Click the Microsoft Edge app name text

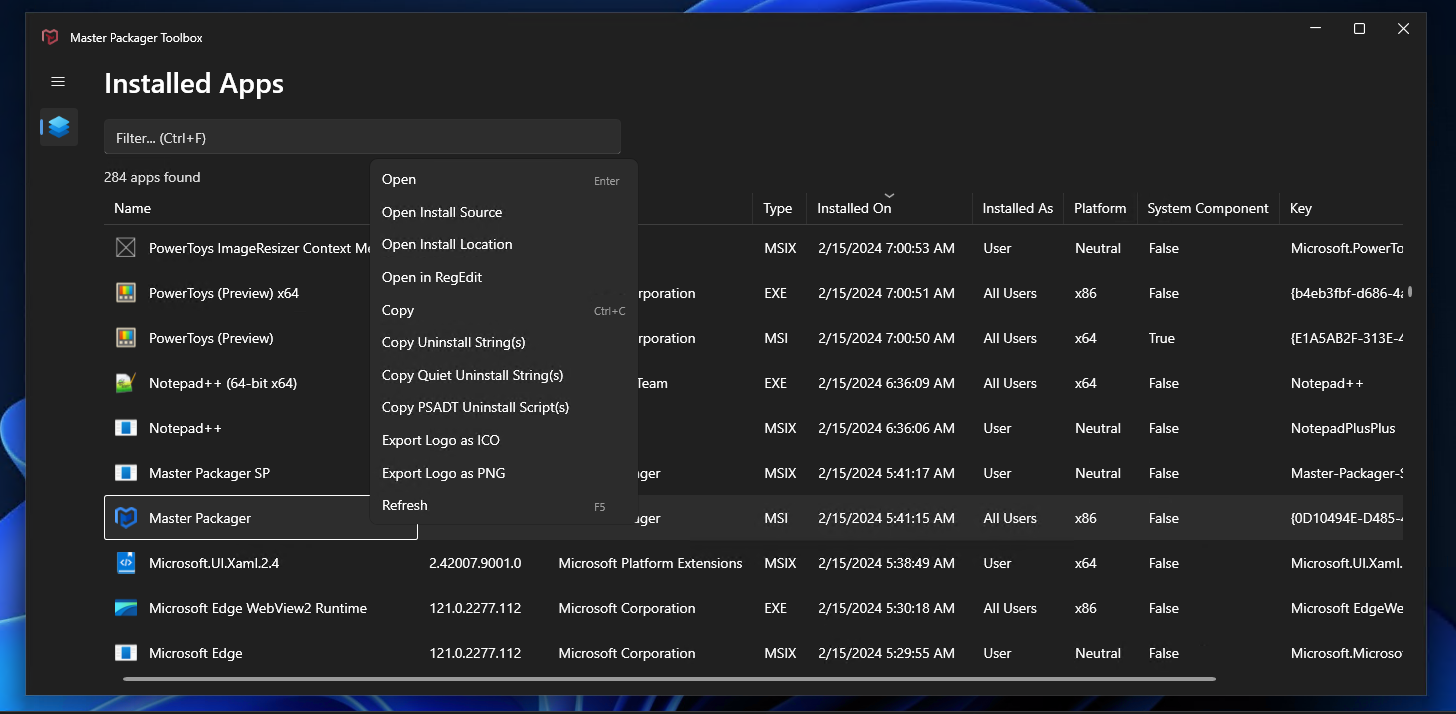[196, 653]
